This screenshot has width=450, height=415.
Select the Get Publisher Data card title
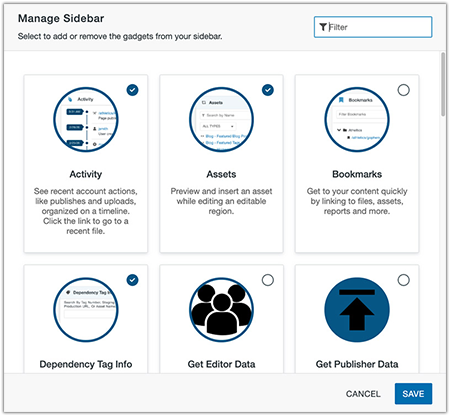point(357,364)
